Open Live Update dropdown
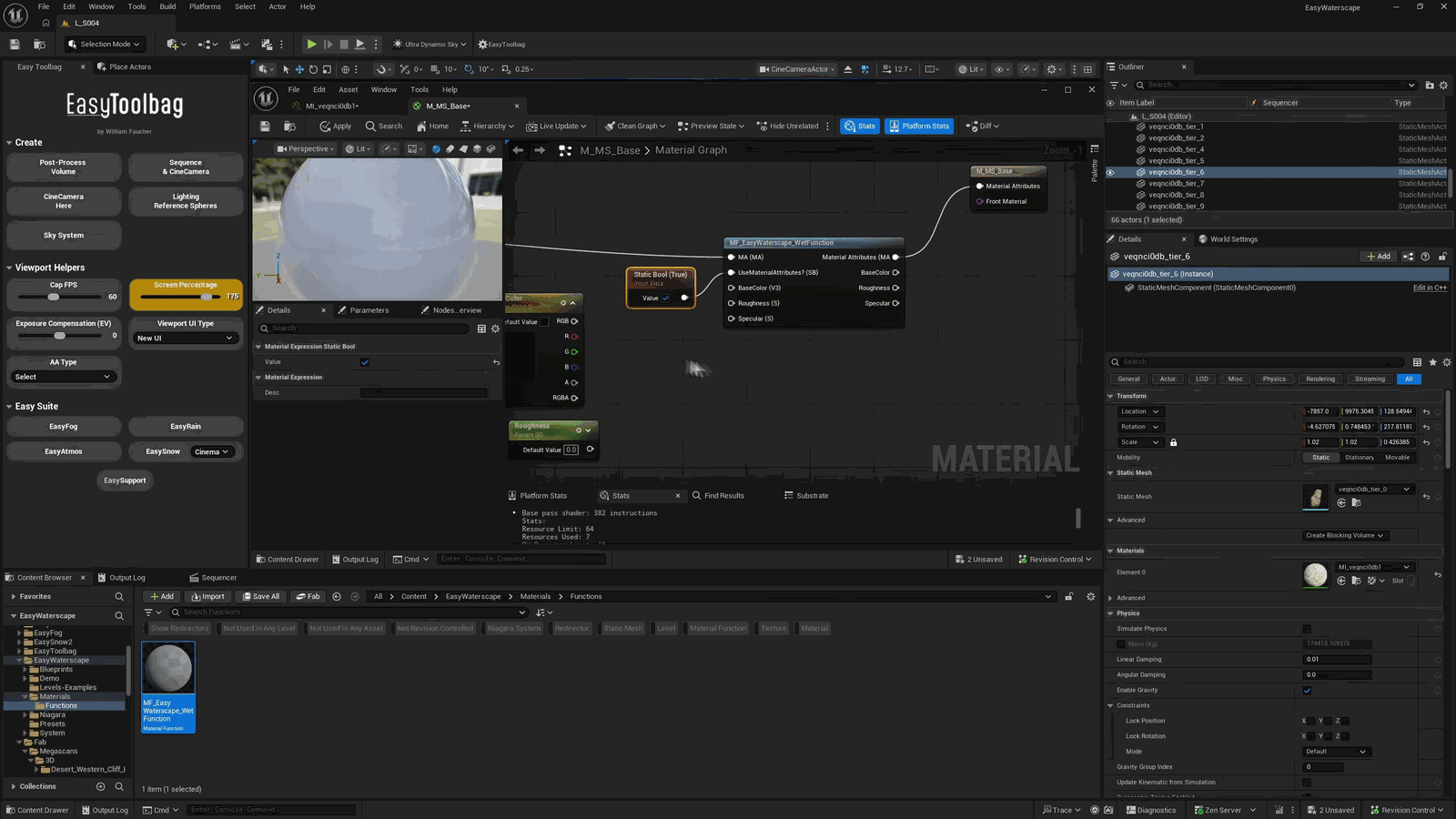The image size is (1456, 819). click(556, 126)
